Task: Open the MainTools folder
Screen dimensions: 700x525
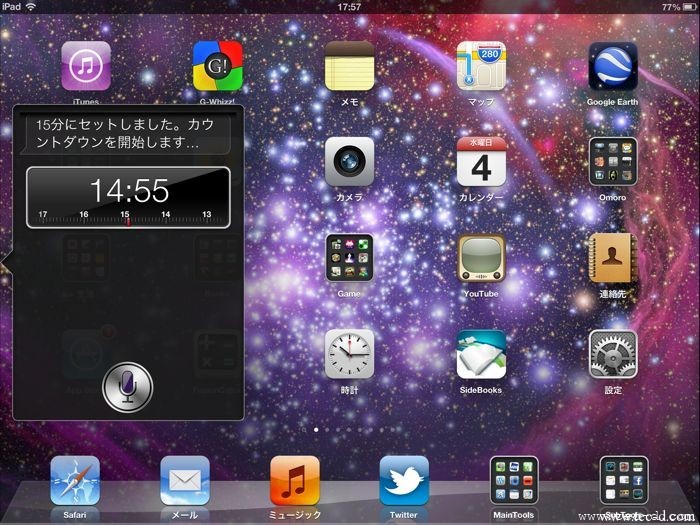Action: 514,480
